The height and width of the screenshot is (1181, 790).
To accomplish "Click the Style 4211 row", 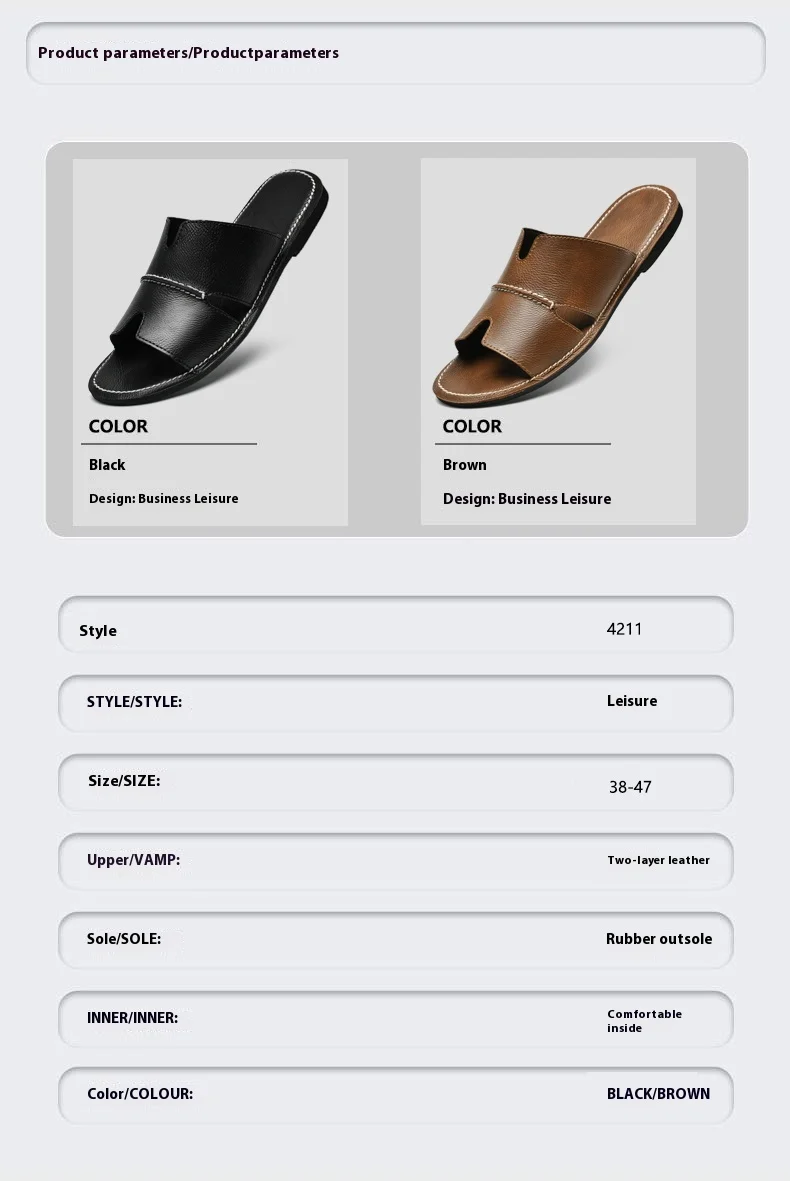I will [395, 624].
